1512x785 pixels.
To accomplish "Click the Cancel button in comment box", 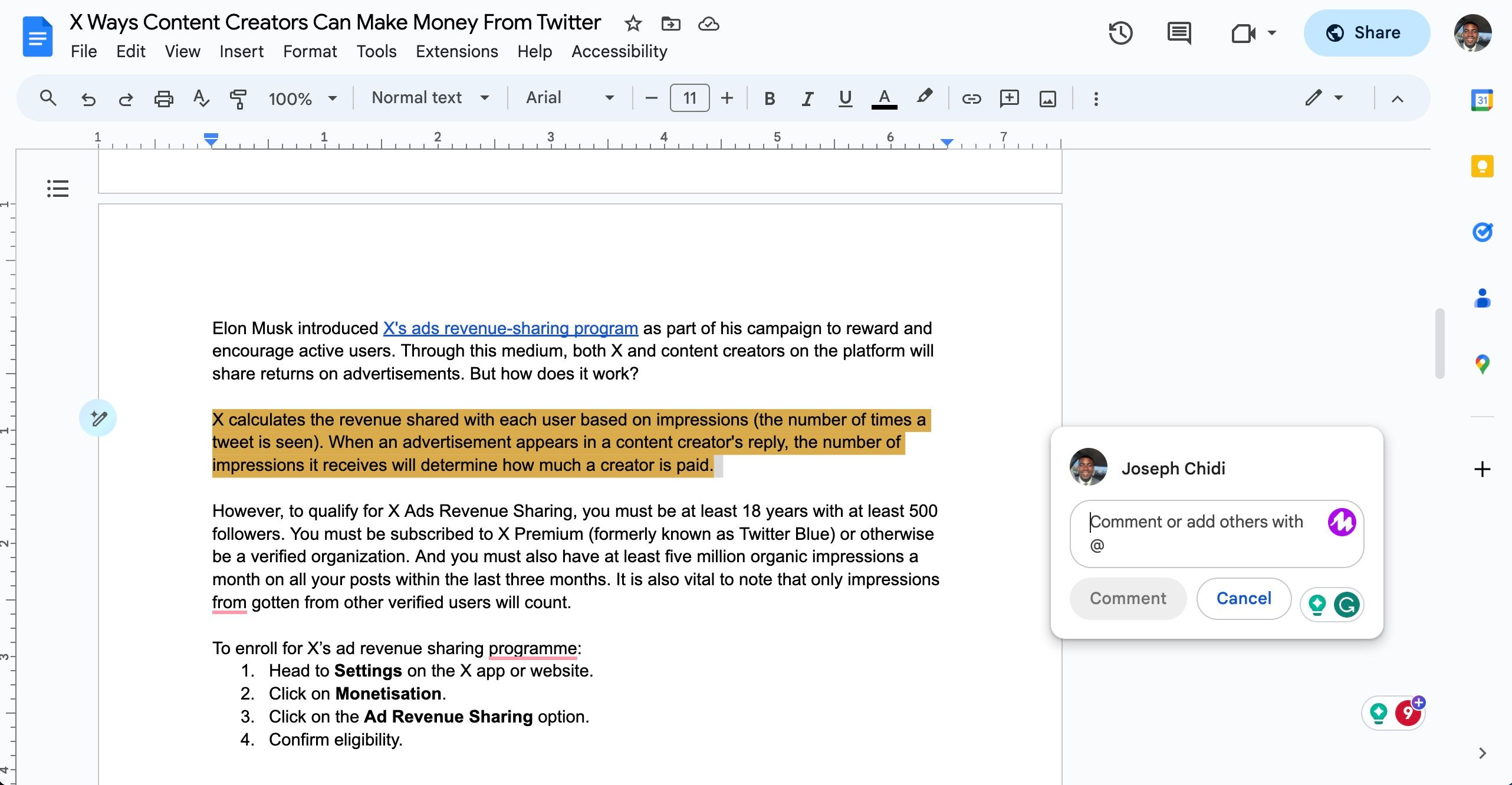I will click(x=1244, y=599).
